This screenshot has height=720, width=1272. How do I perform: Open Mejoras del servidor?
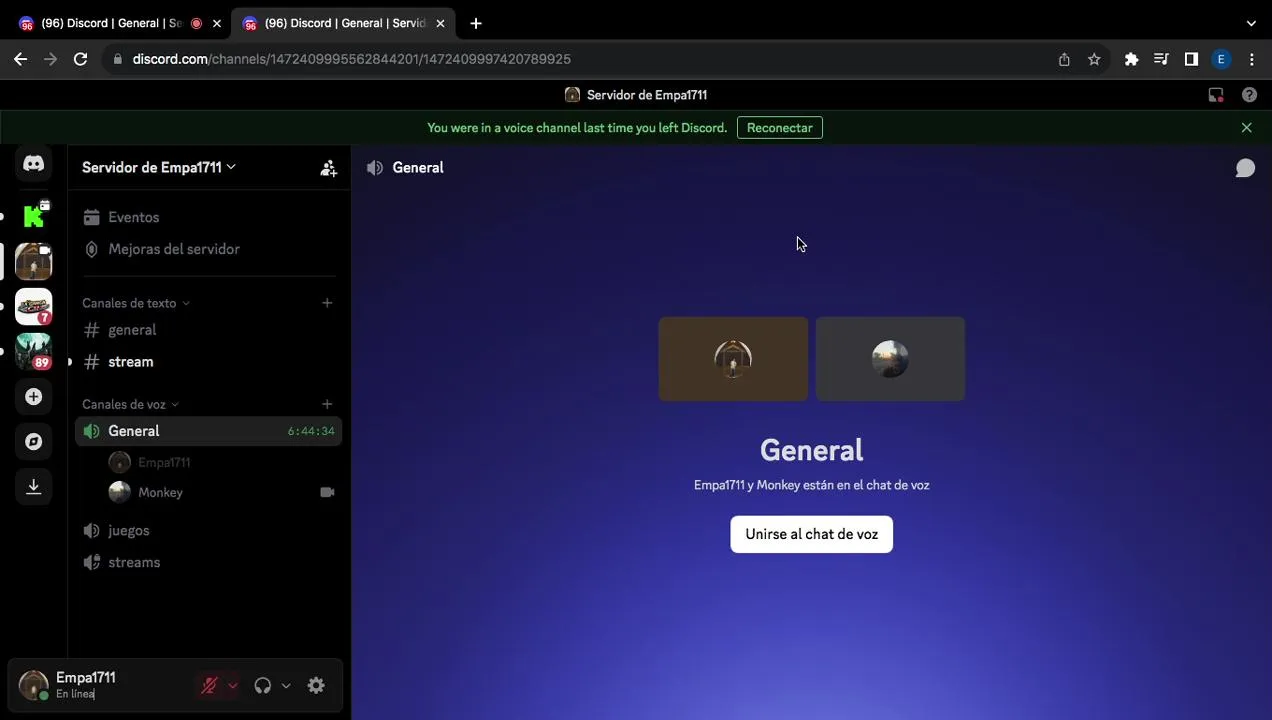[208, 249]
